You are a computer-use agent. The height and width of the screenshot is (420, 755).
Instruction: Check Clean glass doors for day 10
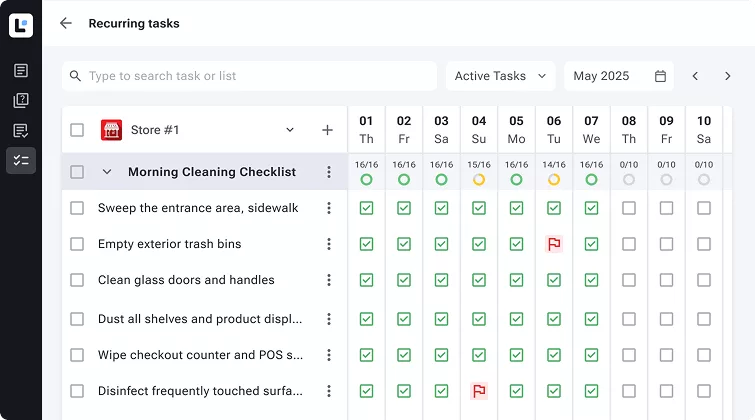(704, 280)
